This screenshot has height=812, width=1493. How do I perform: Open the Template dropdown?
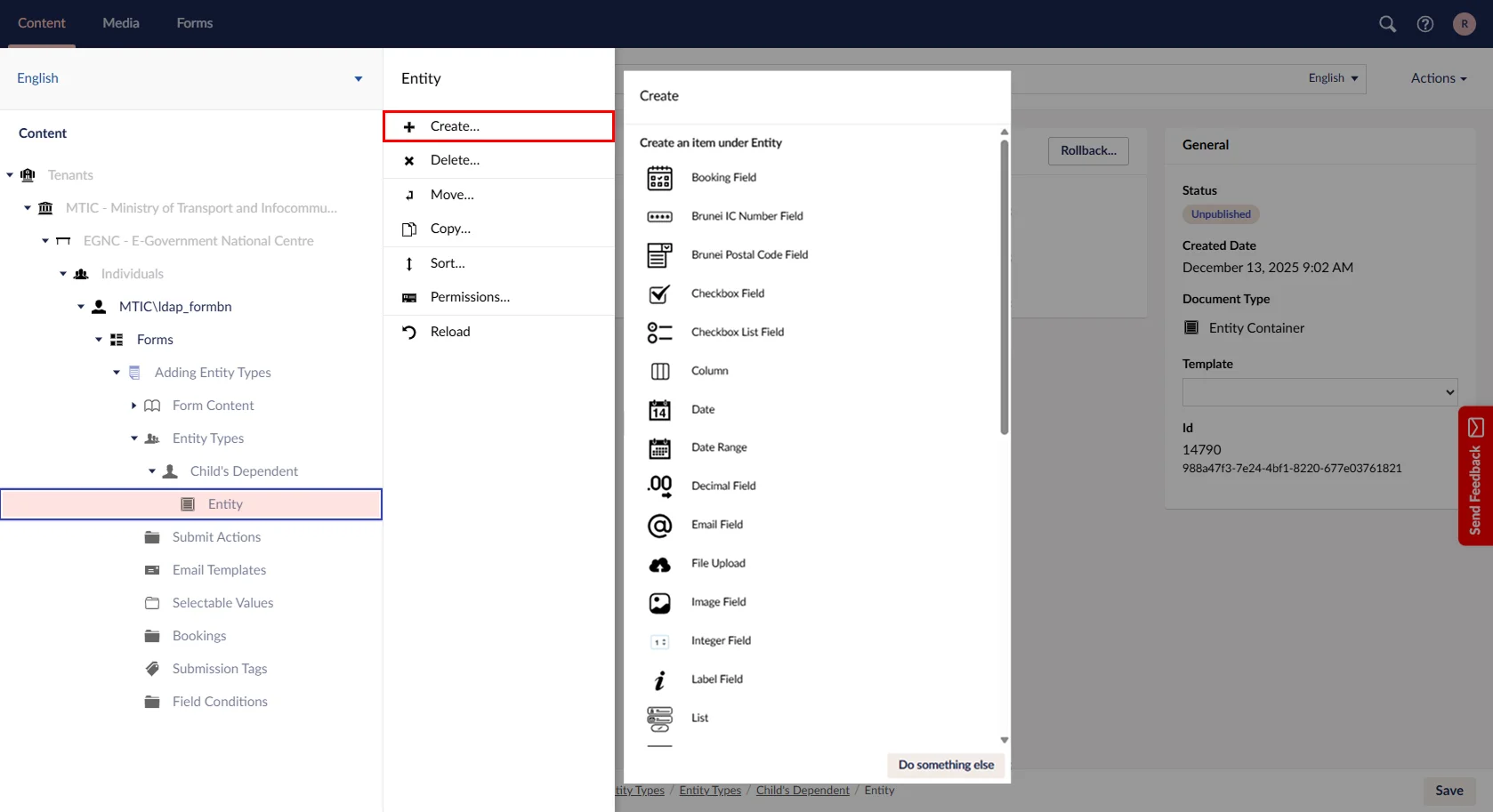[1319, 392]
